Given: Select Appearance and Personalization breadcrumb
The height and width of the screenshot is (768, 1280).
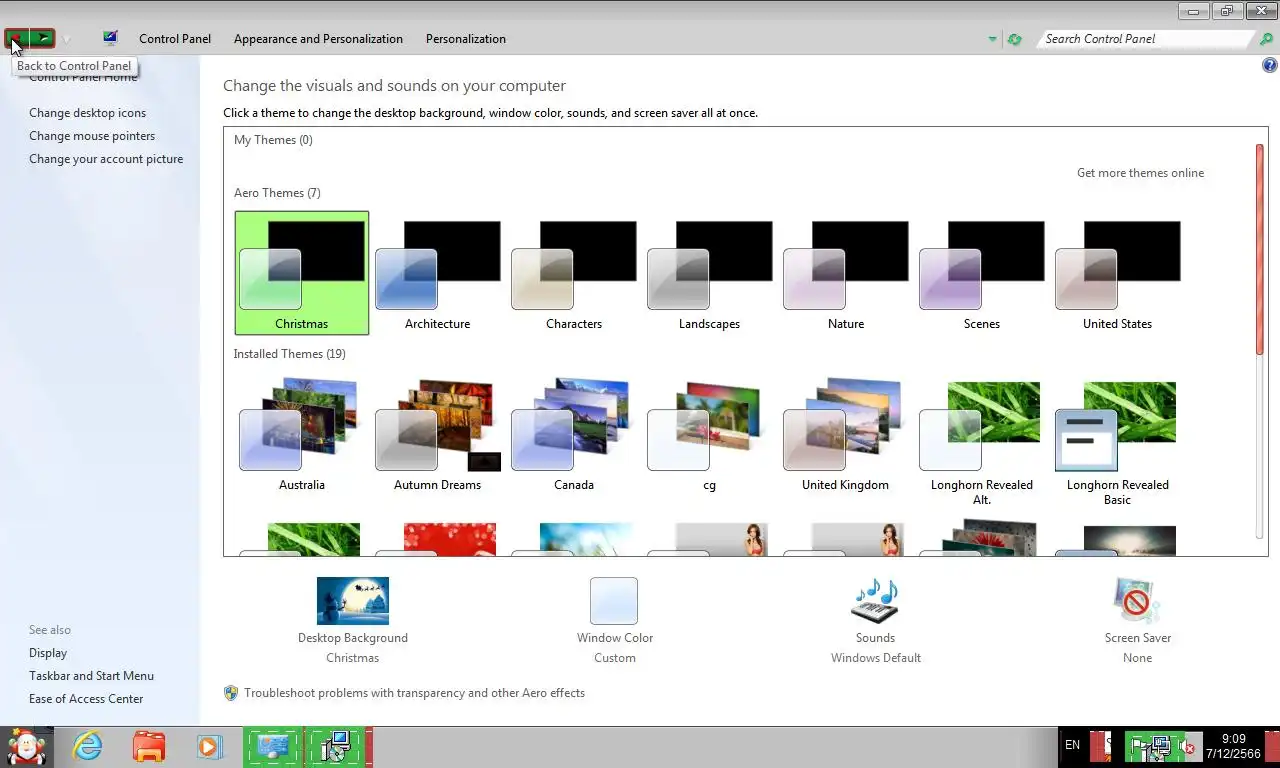Looking at the screenshot, I should [x=318, y=39].
